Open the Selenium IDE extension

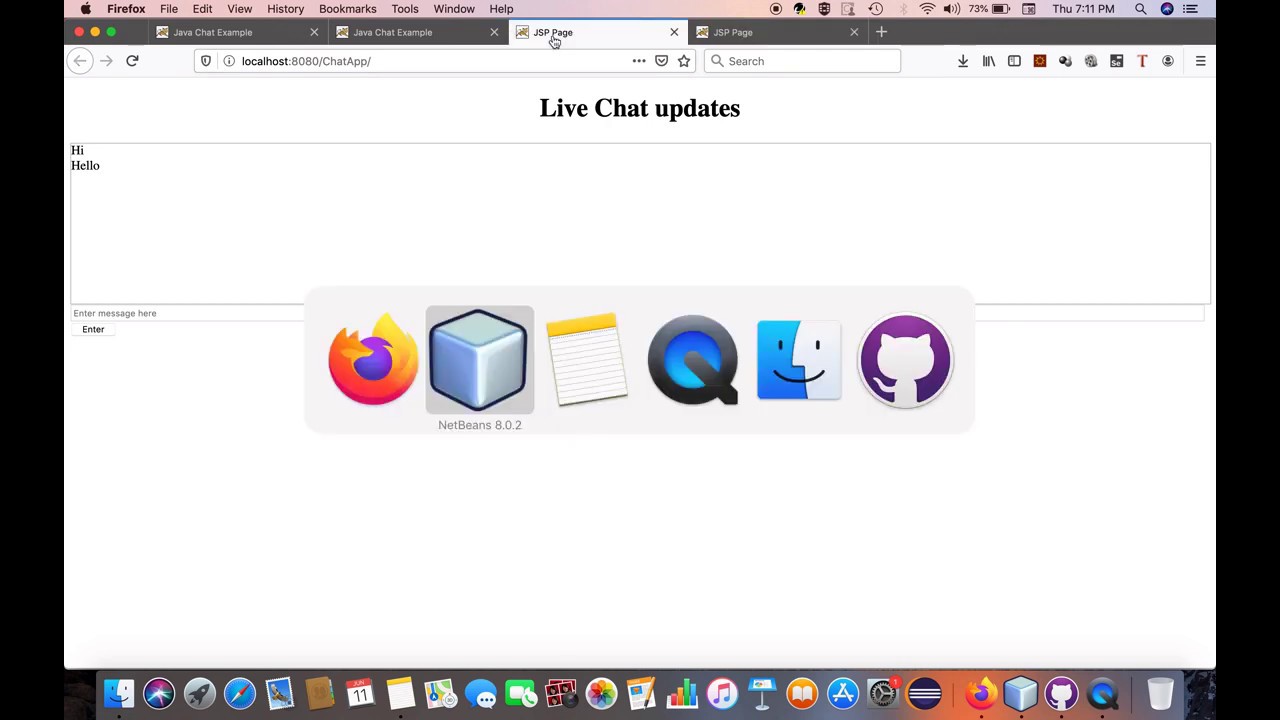click(1116, 61)
